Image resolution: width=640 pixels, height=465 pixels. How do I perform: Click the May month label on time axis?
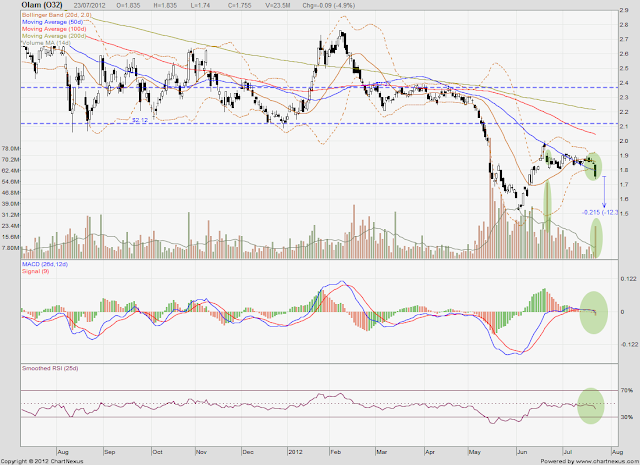[x=475, y=452]
